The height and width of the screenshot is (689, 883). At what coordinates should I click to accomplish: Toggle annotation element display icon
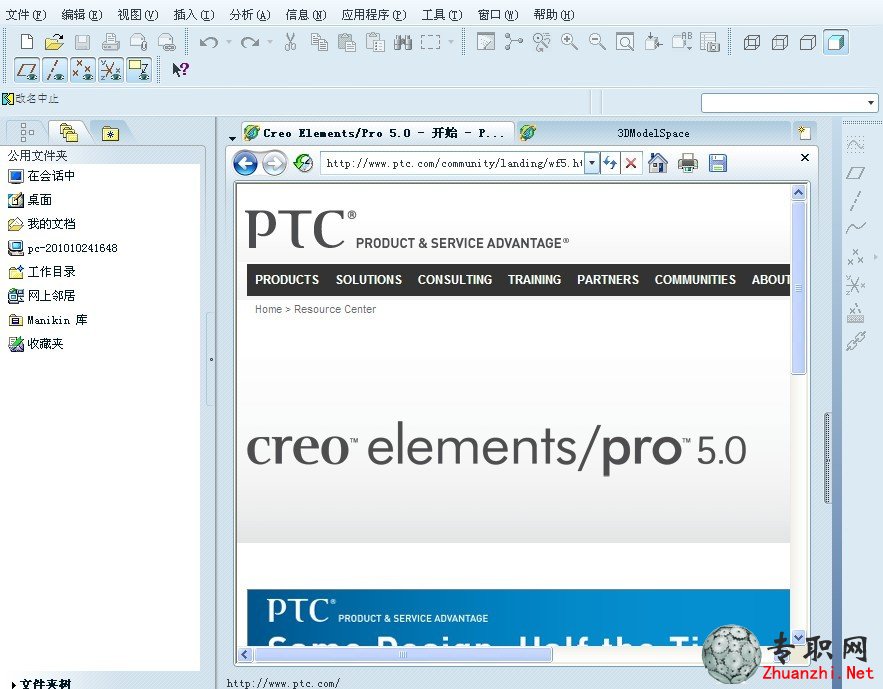pyautogui.click(x=139, y=70)
